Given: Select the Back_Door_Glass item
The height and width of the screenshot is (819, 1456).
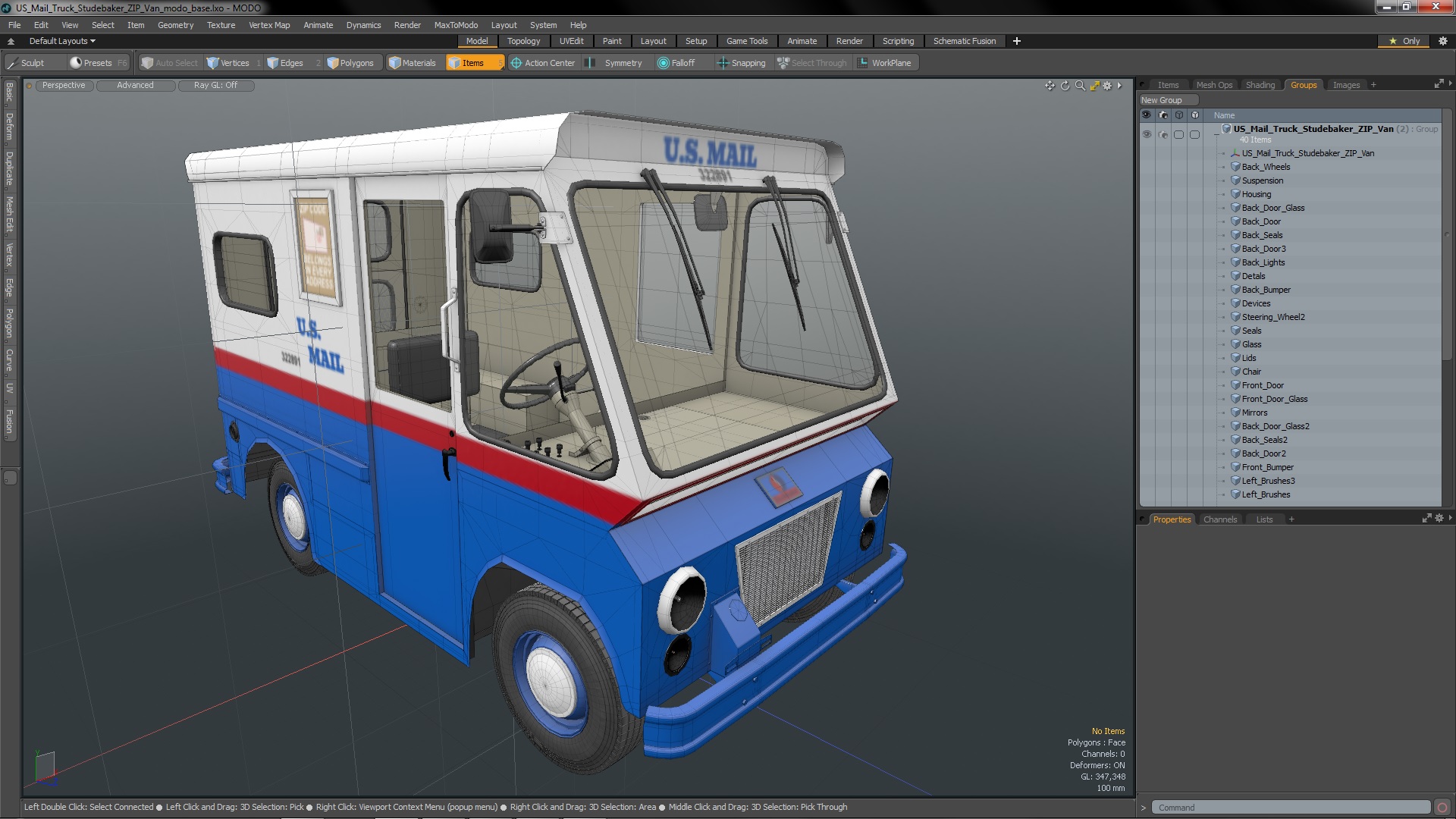Looking at the screenshot, I should pos(1272,208).
